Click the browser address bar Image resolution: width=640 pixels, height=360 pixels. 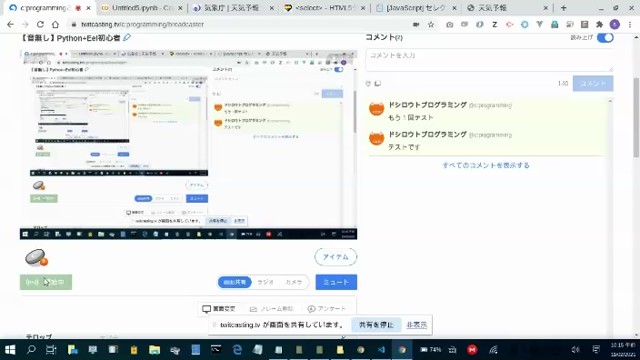click(241, 24)
